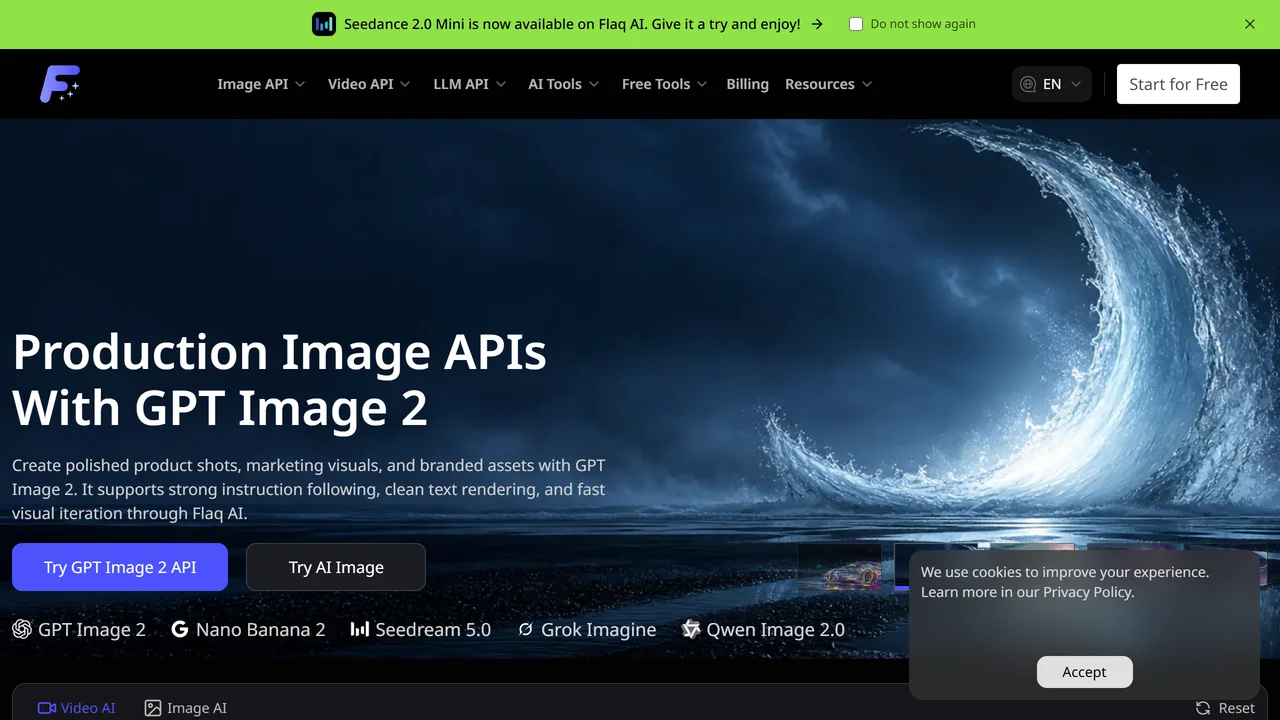Select the Seedream 5.0 bars icon
This screenshot has width=1280, height=720.
tap(360, 629)
